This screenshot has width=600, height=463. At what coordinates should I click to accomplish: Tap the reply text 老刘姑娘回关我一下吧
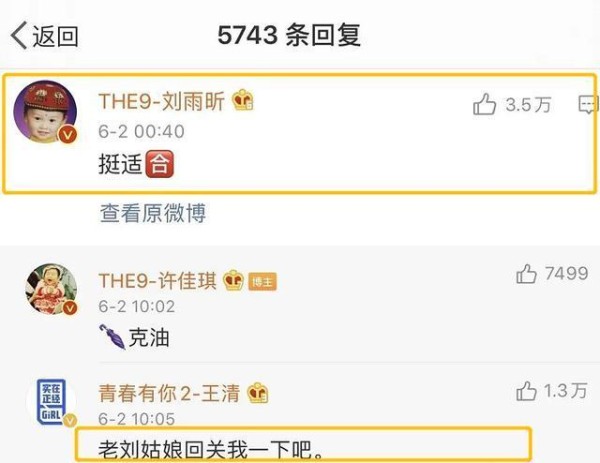click(211, 449)
